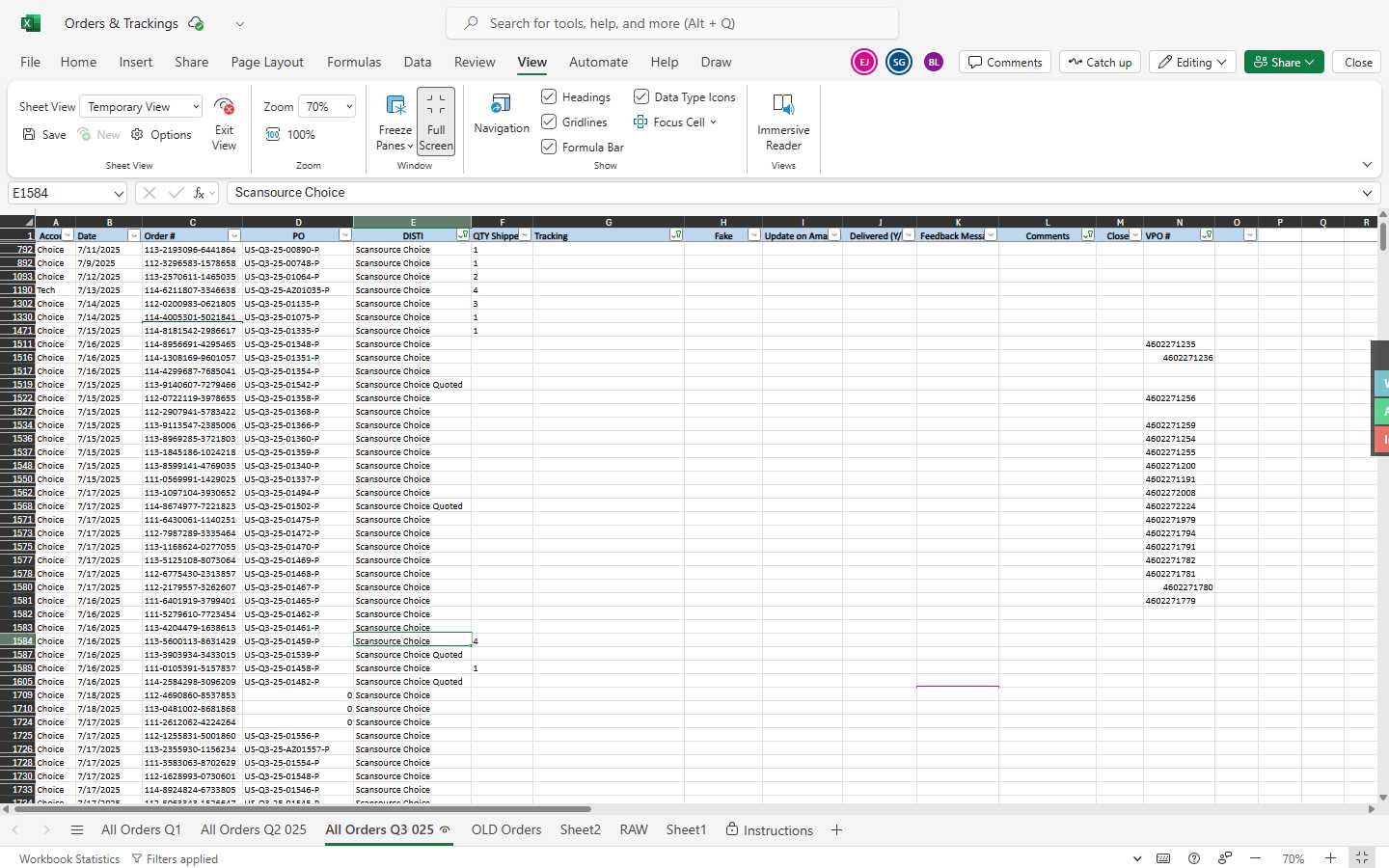The image size is (1389, 868).
Task: Click the zoom in plus icon
Action: 1330,858
